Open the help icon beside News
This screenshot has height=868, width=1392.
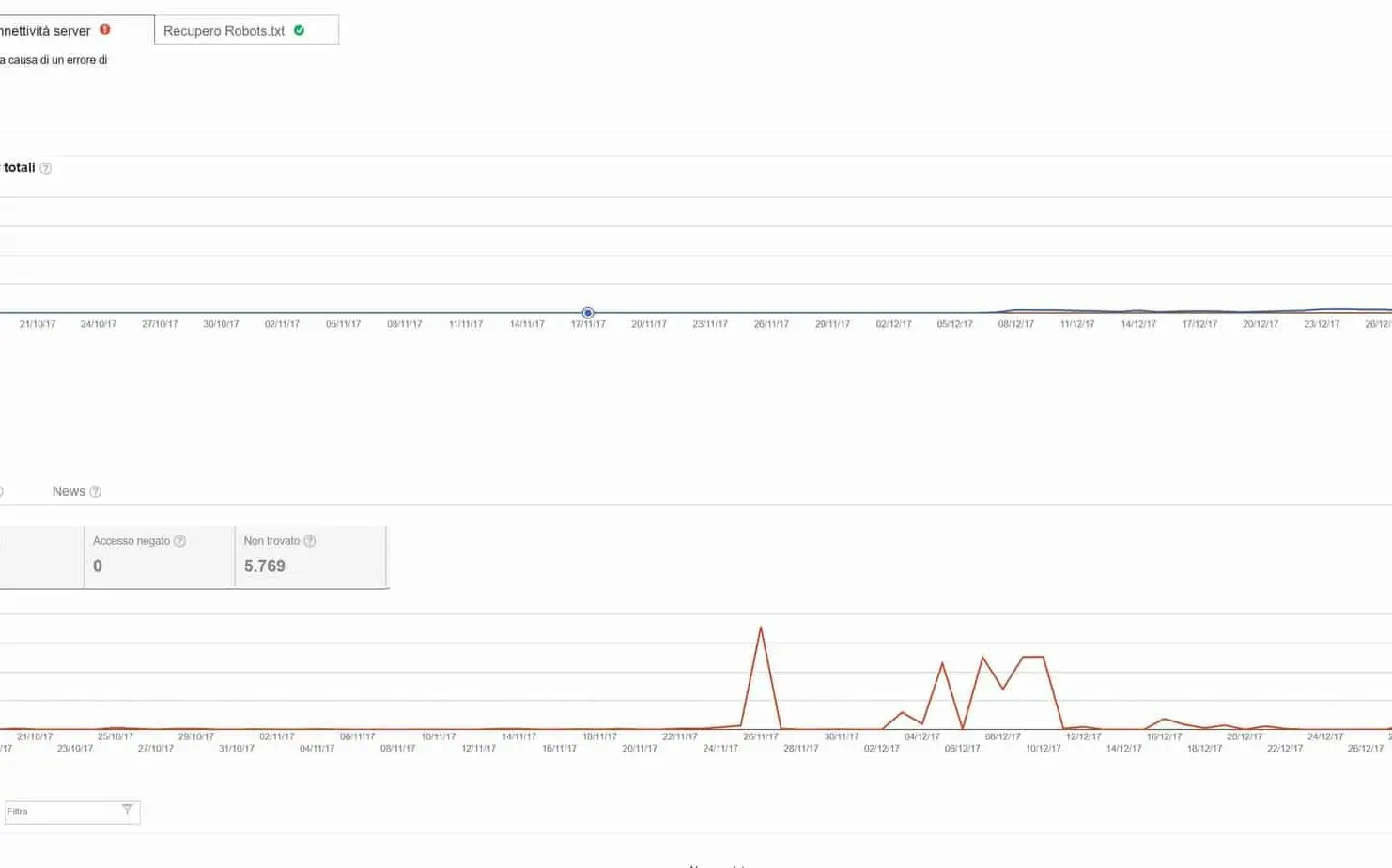coord(95,491)
